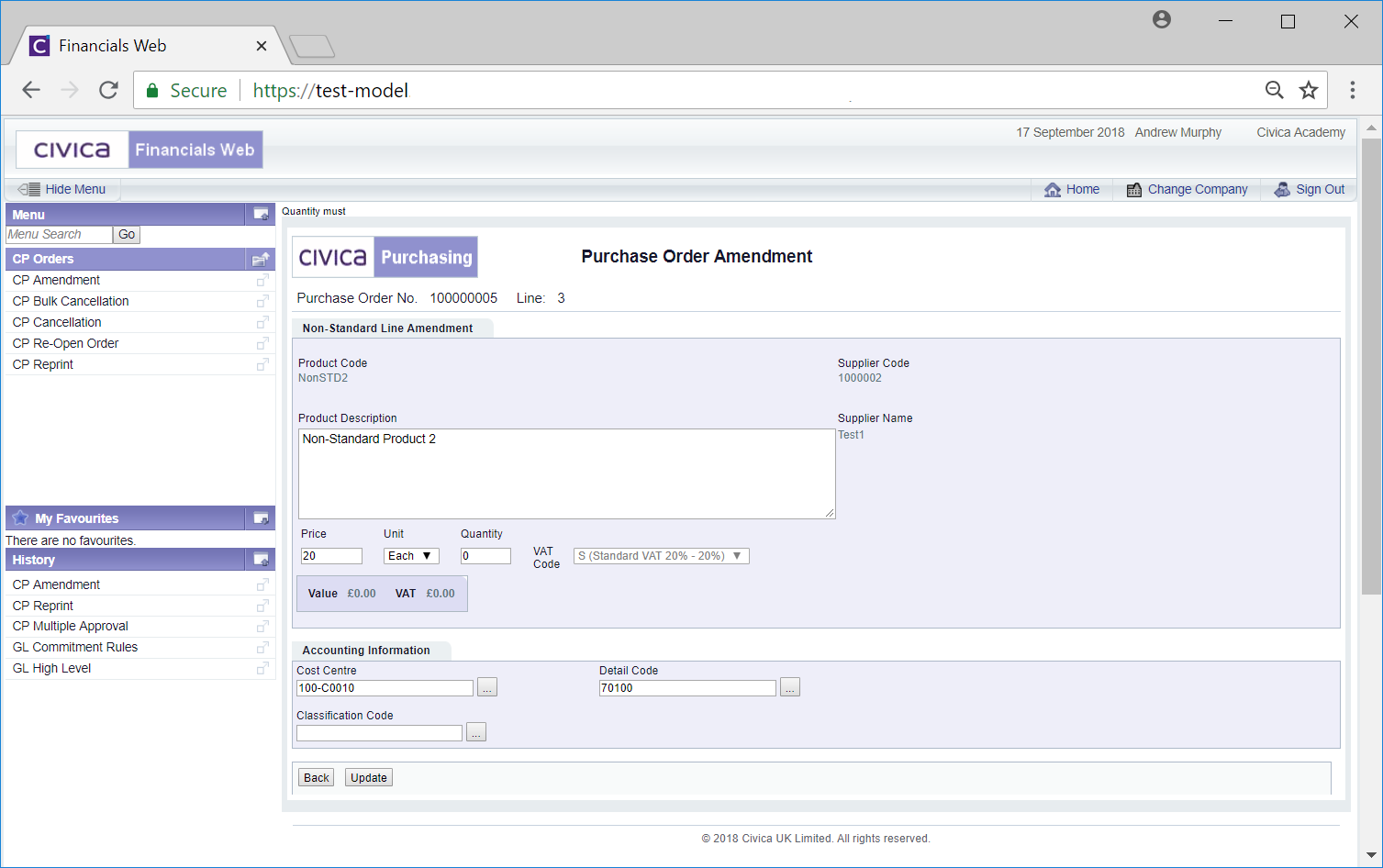Go back with browser back arrow
This screenshot has width=1383, height=868.
click(31, 90)
